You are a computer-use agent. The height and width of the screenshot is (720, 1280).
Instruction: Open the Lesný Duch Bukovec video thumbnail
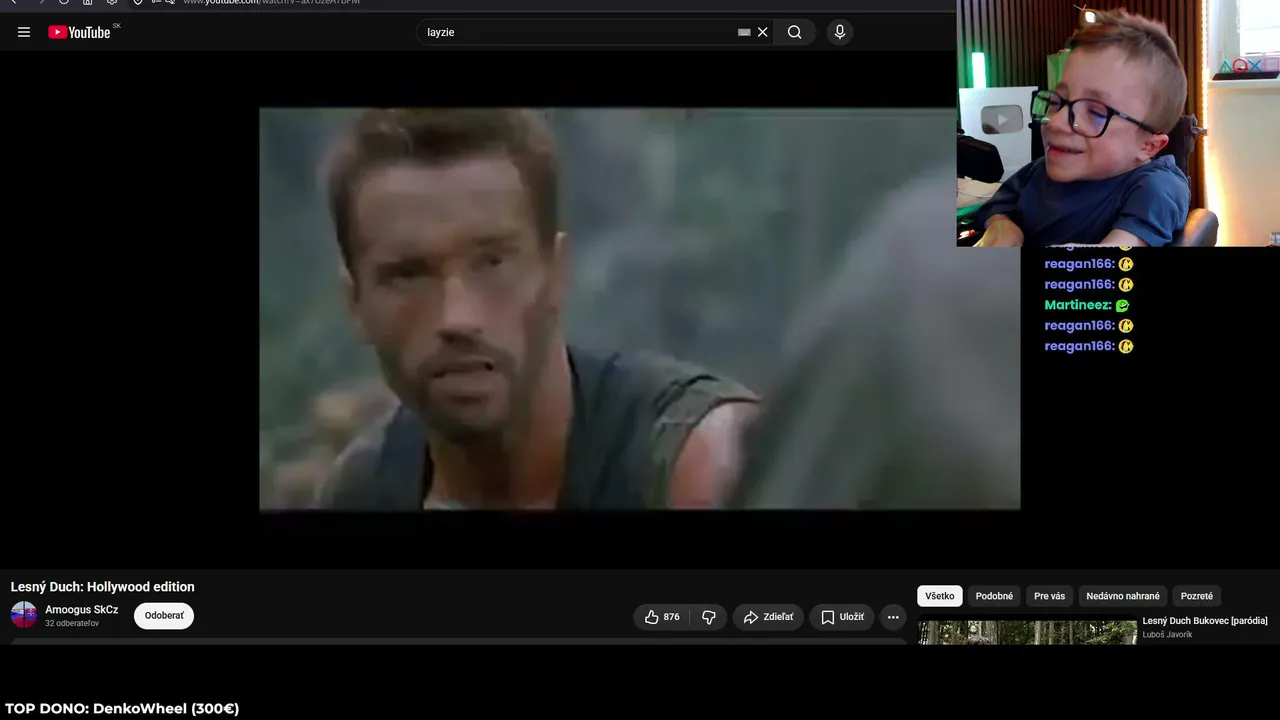(x=1027, y=632)
